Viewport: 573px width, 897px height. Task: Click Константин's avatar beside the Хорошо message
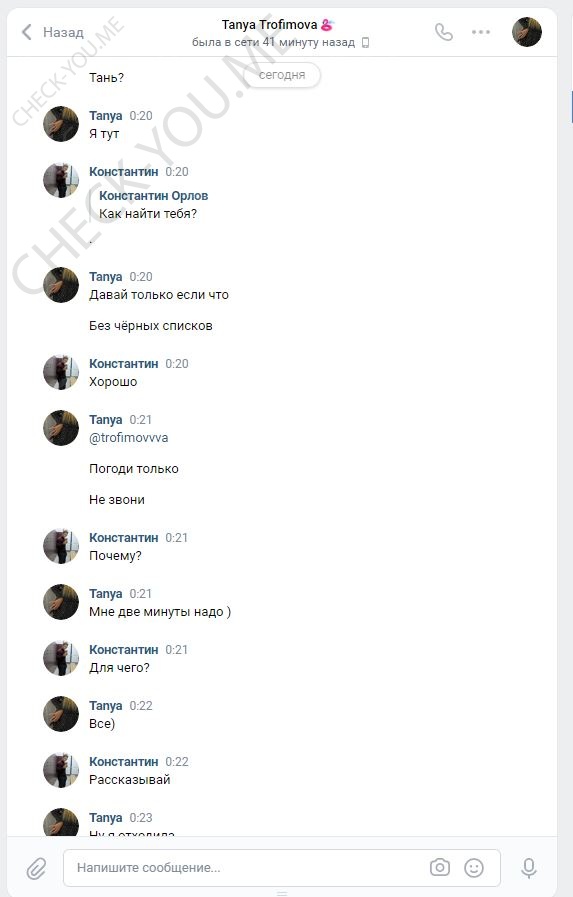coord(61,372)
